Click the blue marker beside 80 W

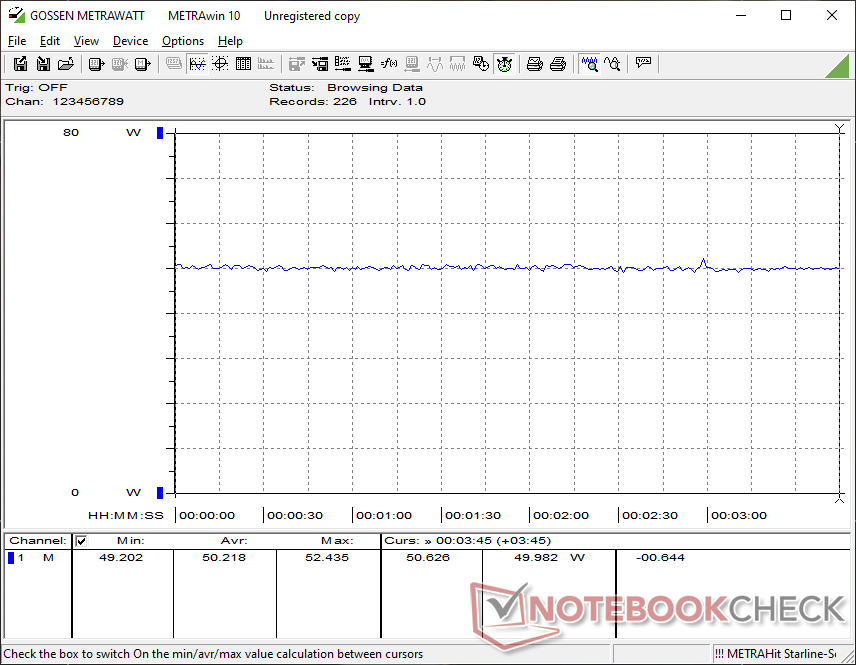[159, 133]
